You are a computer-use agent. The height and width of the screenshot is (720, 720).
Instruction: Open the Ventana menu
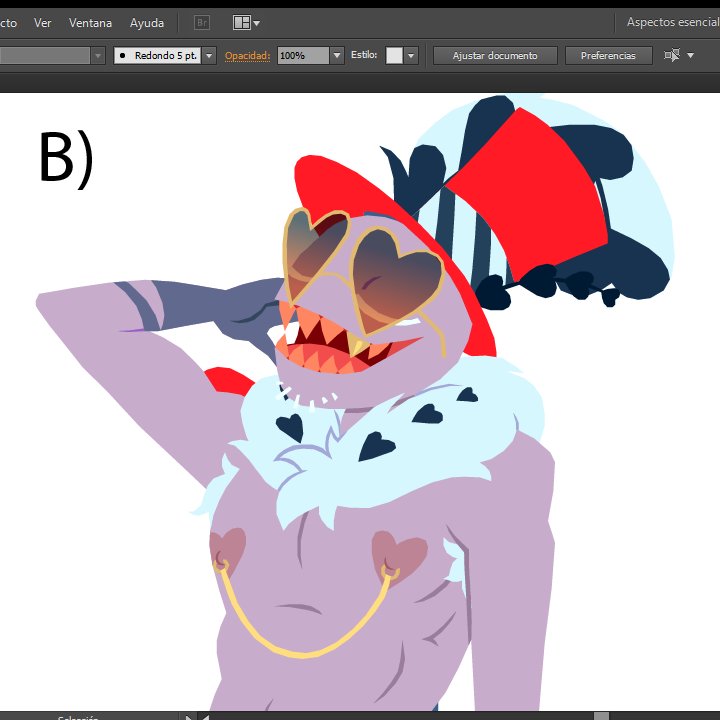[x=90, y=22]
